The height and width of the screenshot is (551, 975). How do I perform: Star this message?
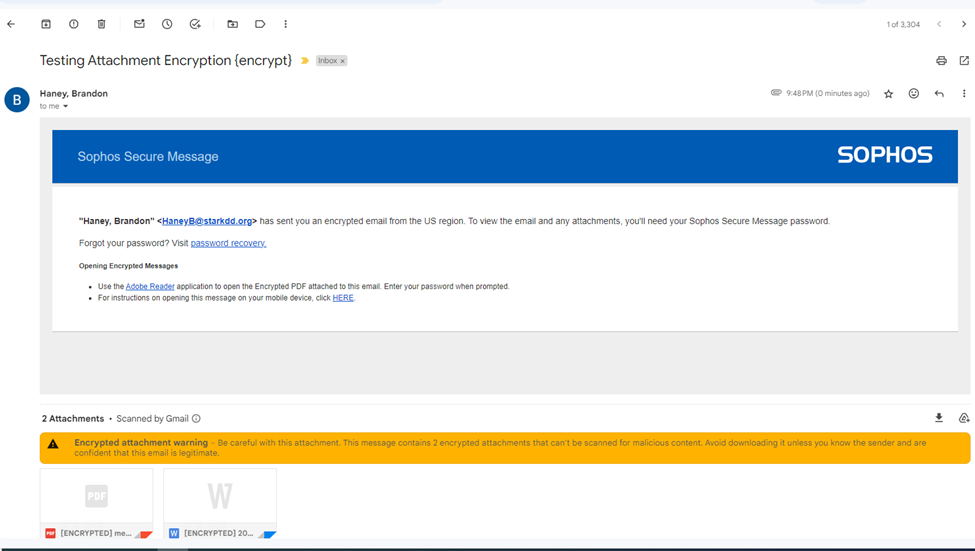coord(889,94)
